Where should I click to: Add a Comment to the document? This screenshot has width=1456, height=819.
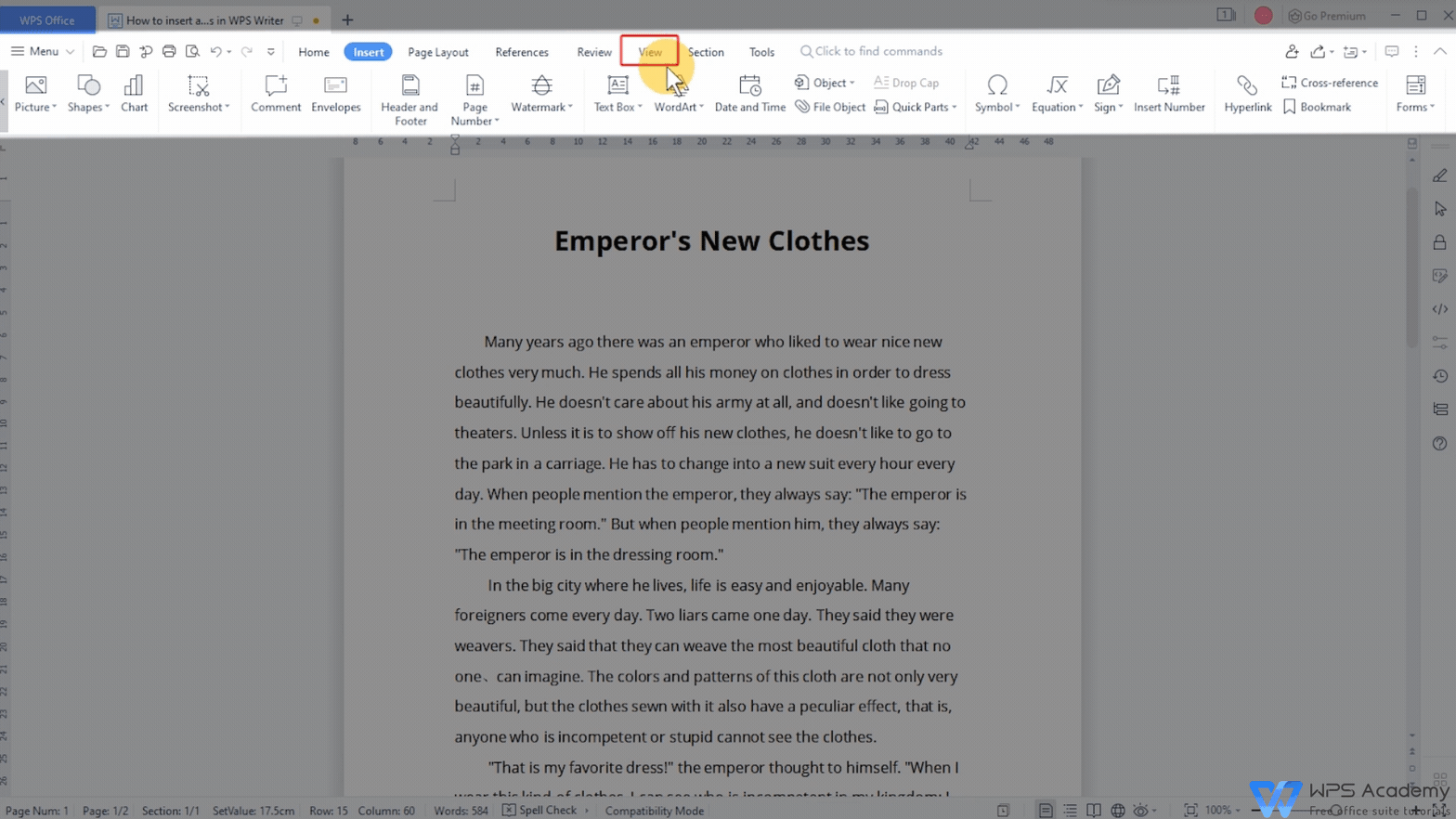click(x=276, y=94)
